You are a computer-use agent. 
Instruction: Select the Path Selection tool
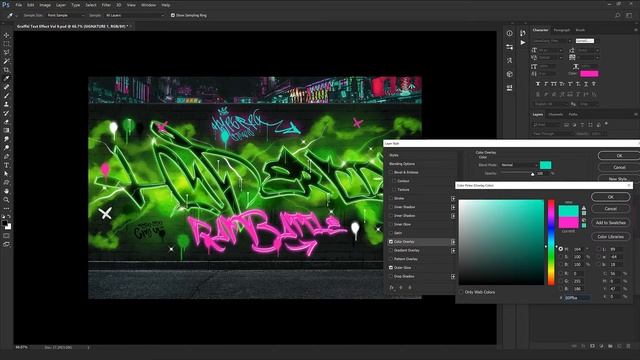click(x=7, y=174)
